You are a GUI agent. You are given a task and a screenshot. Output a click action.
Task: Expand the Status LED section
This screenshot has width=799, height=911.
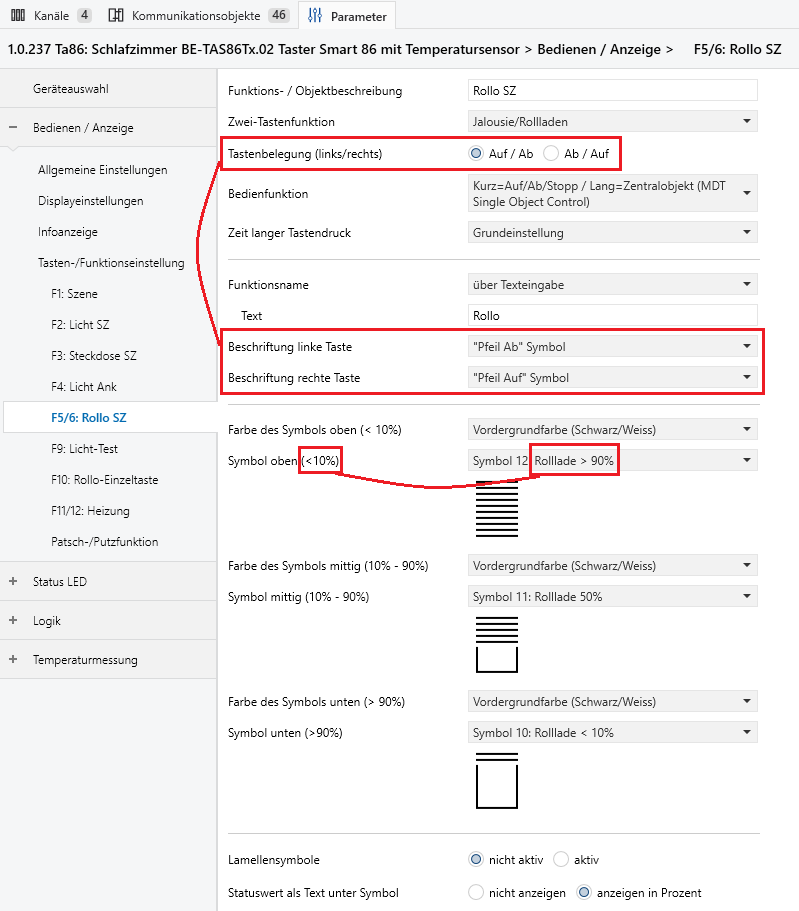[13, 581]
